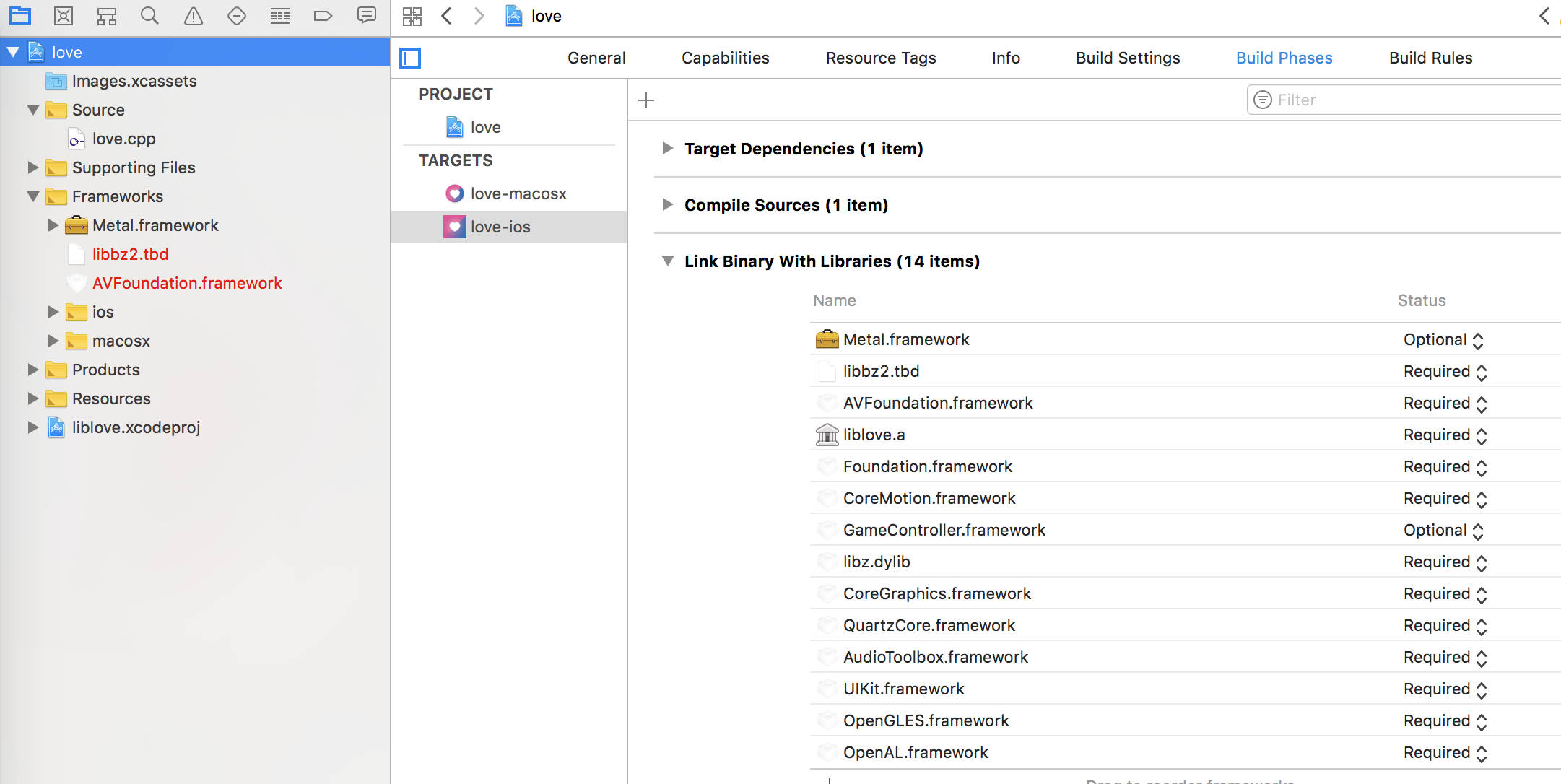Expand the ios folder

(53, 312)
